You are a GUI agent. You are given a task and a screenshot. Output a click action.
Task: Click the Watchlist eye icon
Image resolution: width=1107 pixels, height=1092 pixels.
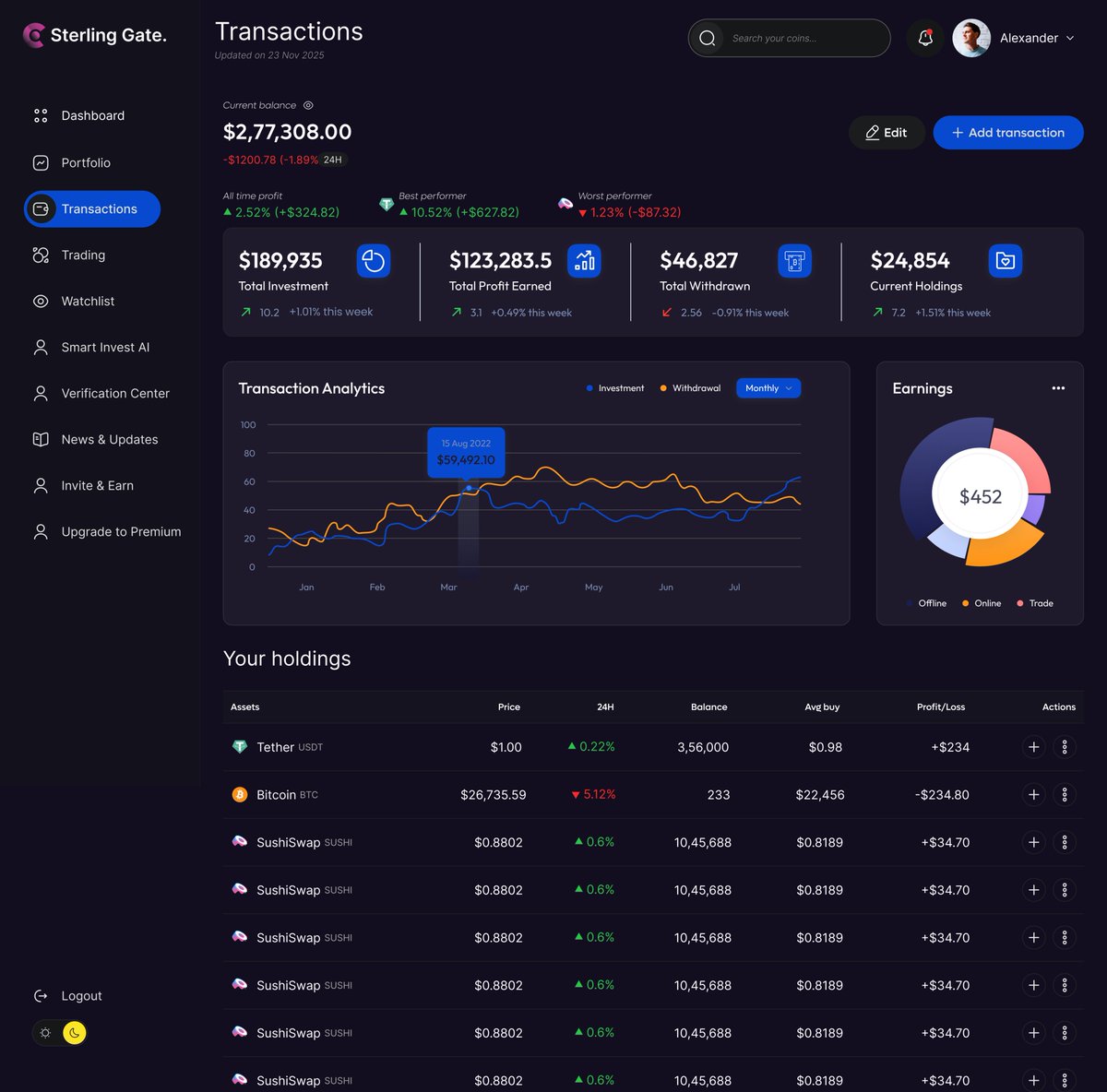[x=40, y=301]
